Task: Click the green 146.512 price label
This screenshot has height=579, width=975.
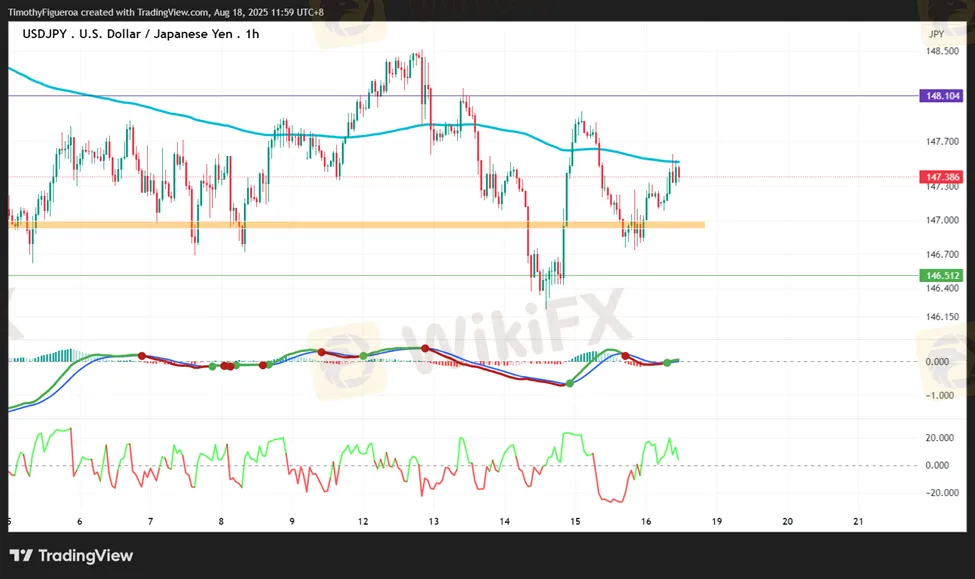Action: tap(943, 275)
